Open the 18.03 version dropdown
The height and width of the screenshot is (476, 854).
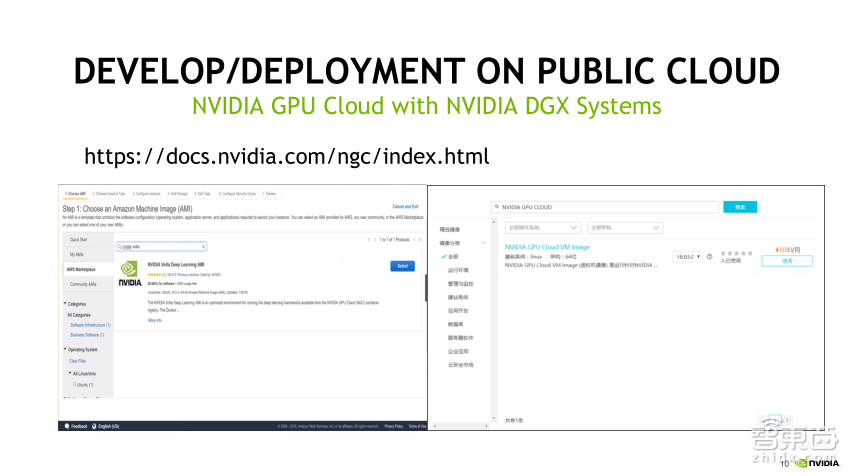click(687, 257)
